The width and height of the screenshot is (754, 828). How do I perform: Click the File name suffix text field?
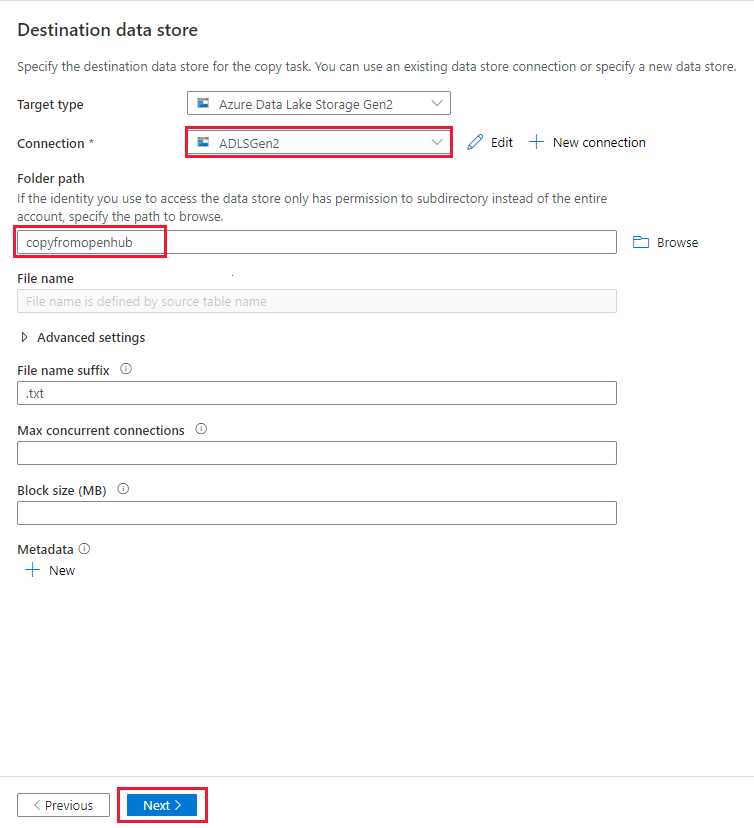316,392
